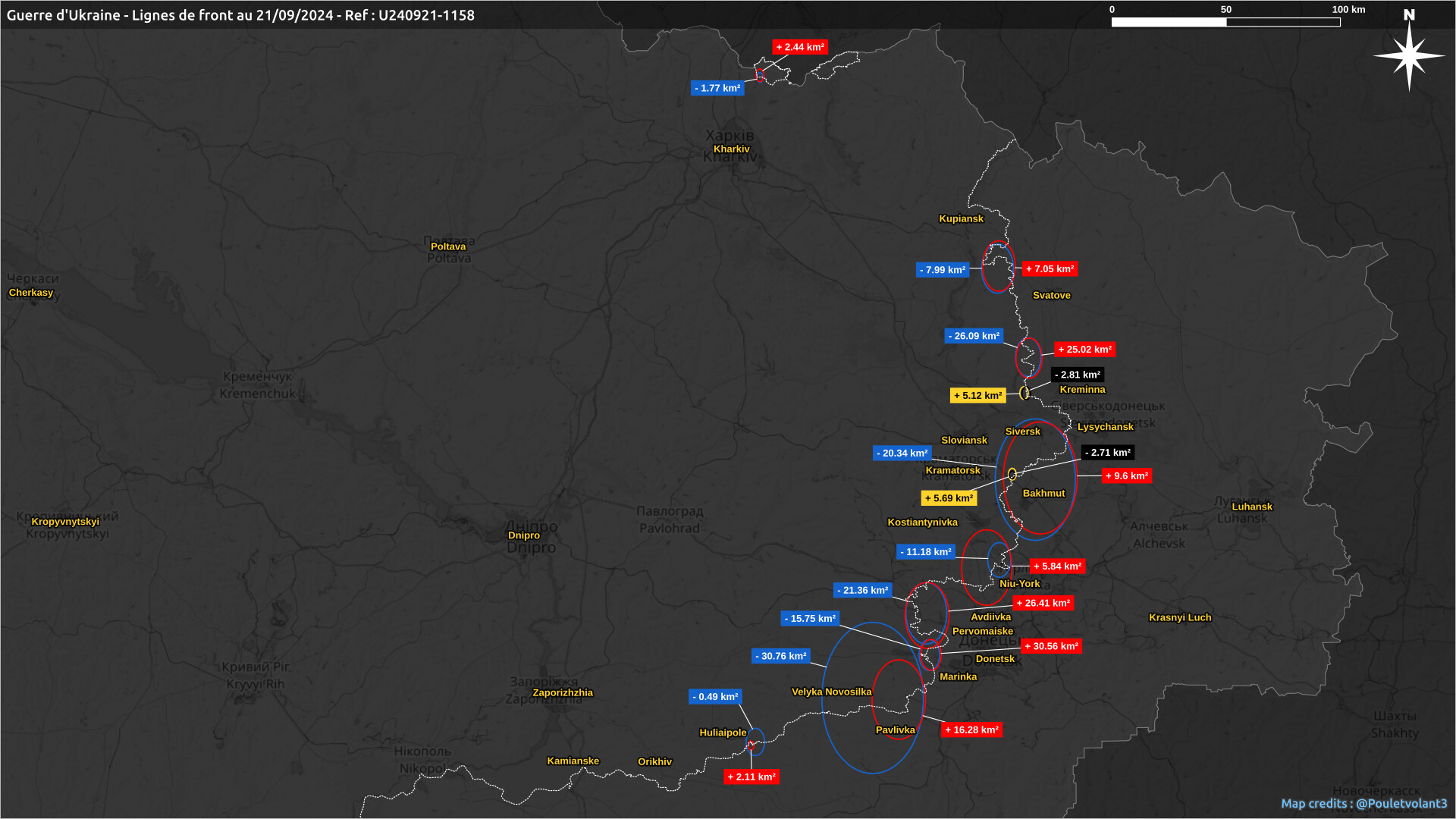This screenshot has width=1456, height=819.
Task: Click the Velyka Novosilka town label
Action: [x=831, y=692]
